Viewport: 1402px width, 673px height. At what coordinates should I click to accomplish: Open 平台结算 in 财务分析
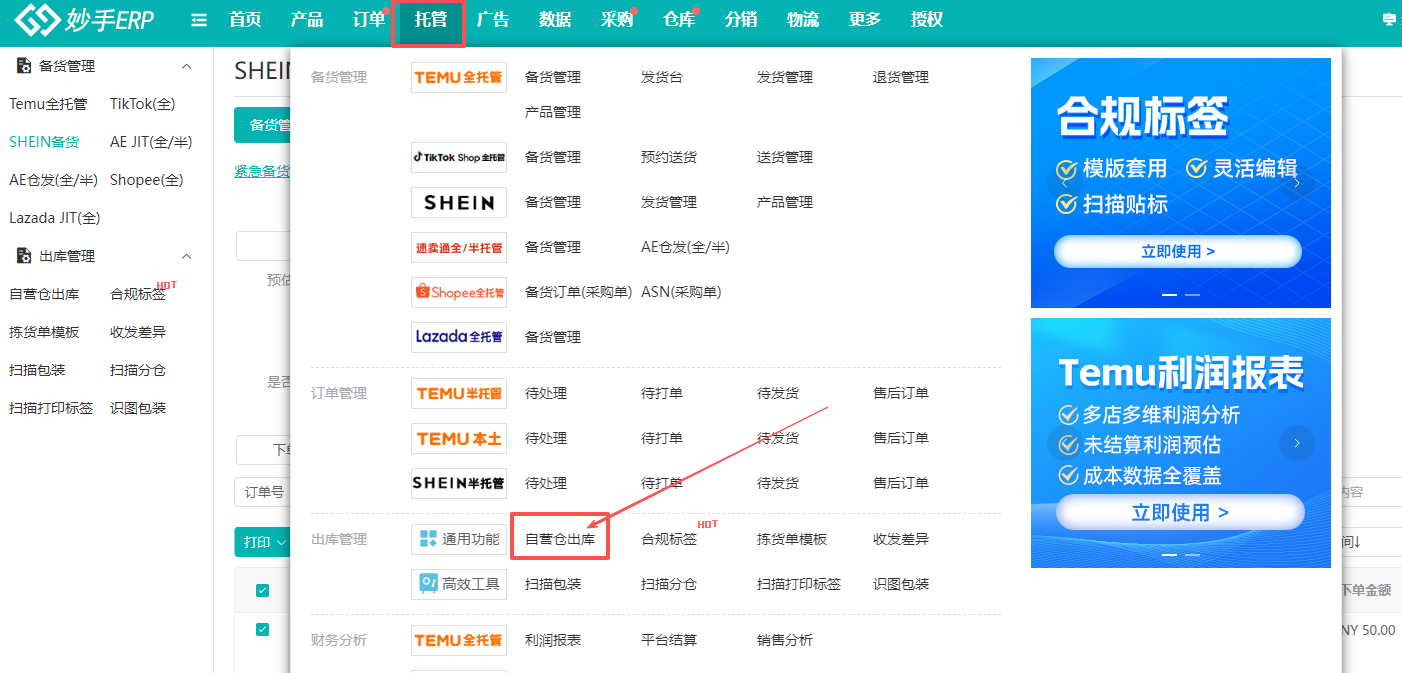[x=669, y=640]
